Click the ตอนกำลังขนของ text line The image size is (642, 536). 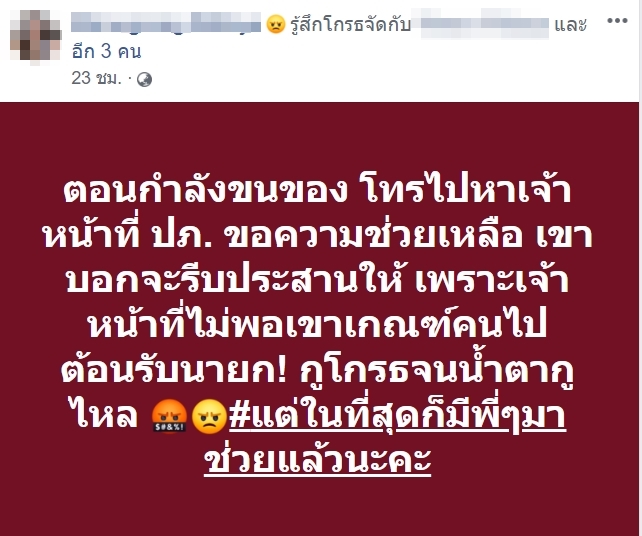pos(205,191)
